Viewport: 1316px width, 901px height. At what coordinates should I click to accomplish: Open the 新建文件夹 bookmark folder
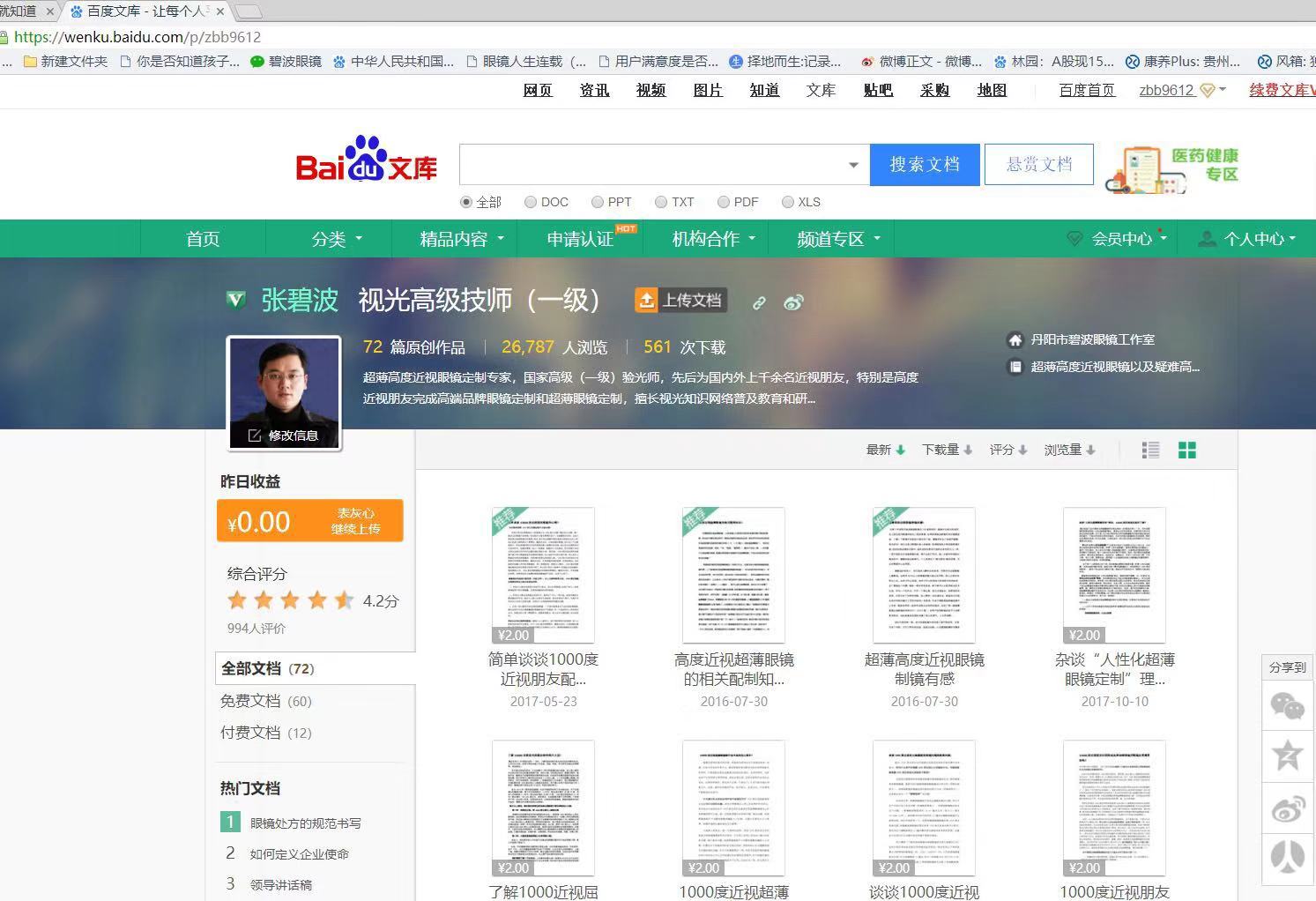pyautogui.click(x=65, y=62)
